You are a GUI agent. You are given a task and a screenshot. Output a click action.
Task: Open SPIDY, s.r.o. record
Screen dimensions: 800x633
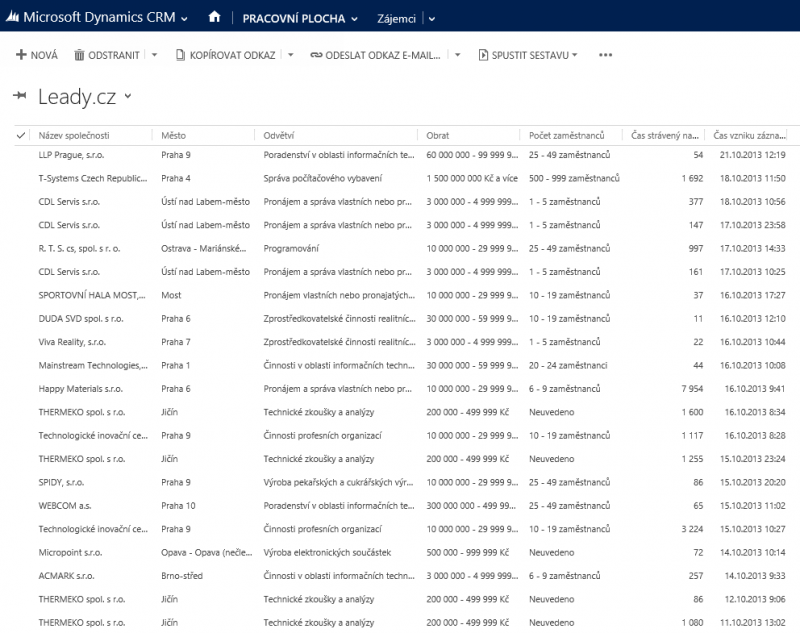coord(61,482)
